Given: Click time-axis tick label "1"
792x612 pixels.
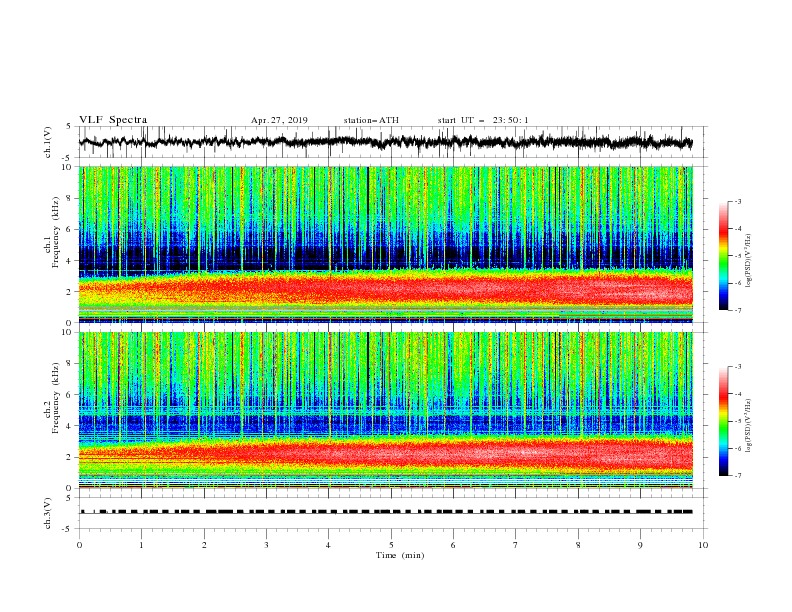Looking at the screenshot, I should tap(141, 545).
